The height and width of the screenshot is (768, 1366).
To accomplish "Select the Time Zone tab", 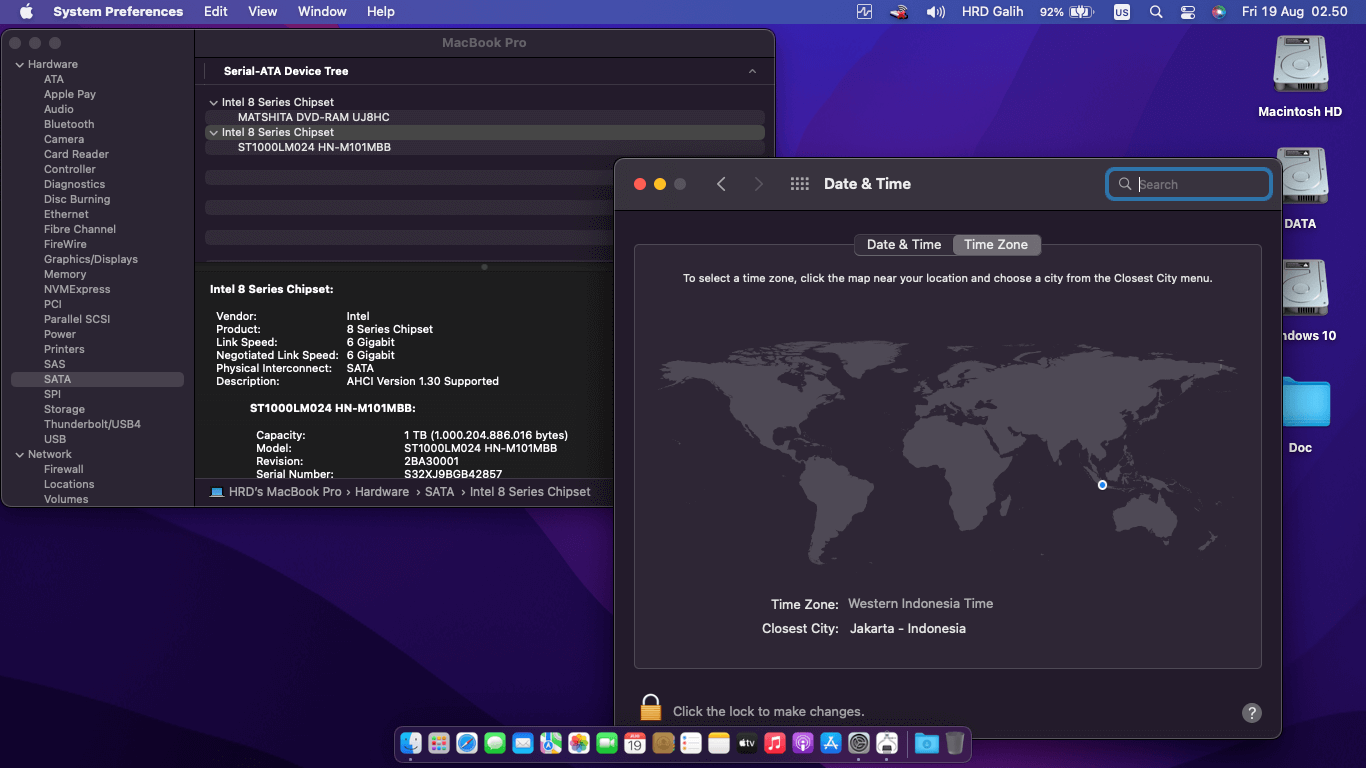I will (x=996, y=244).
